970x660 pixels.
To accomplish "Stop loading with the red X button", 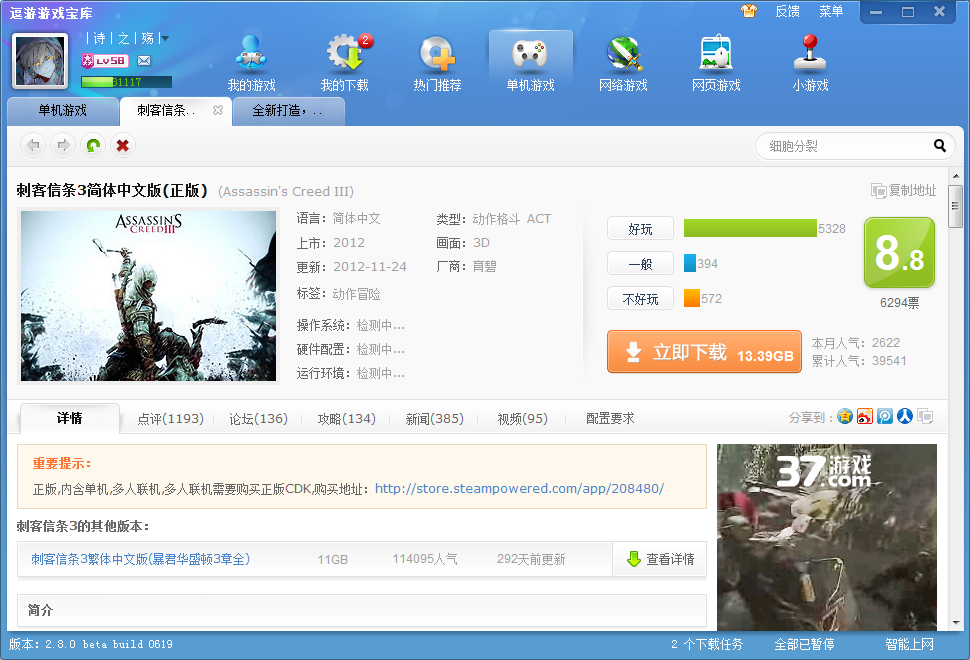I will [122, 145].
